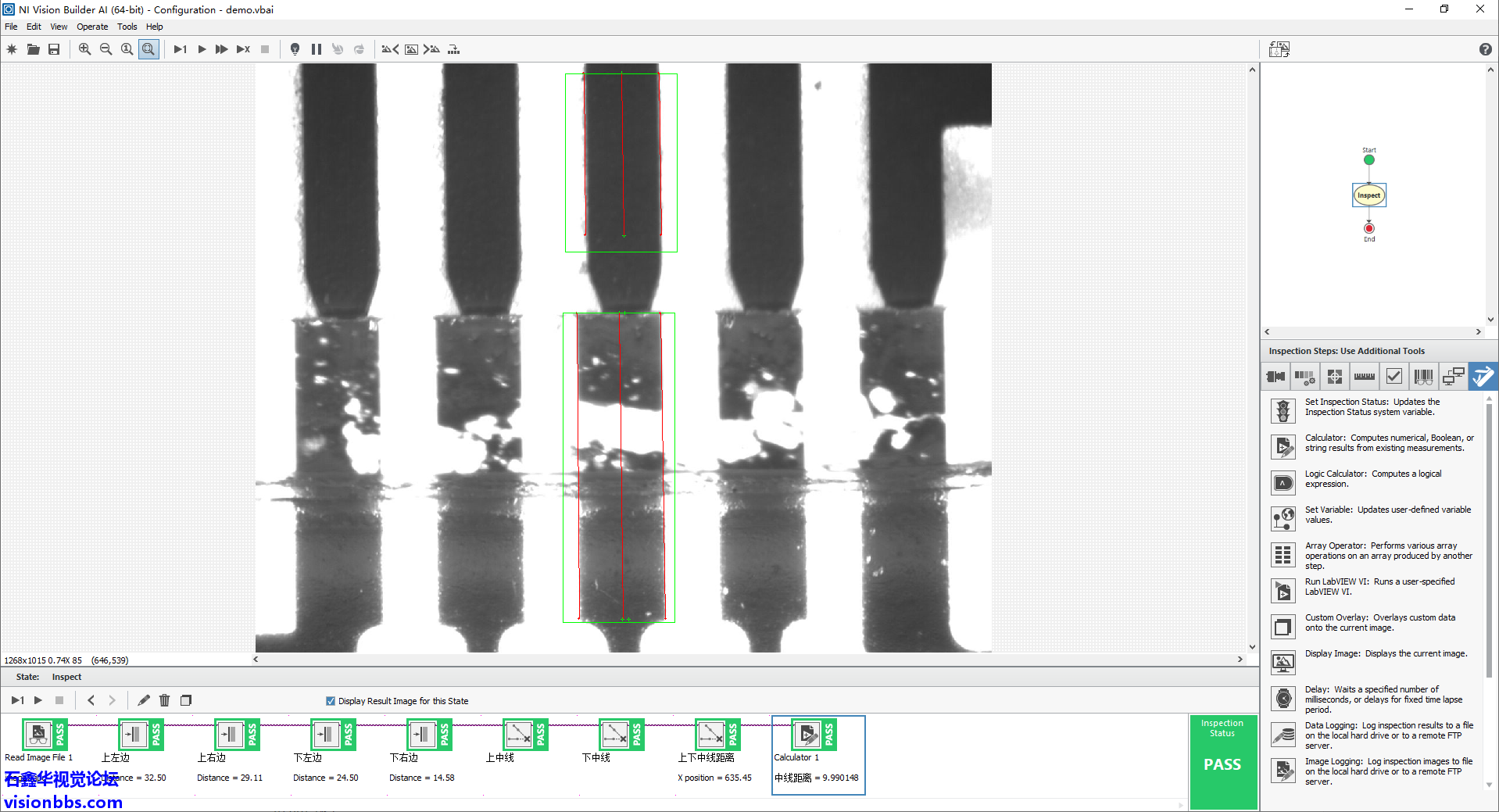Image resolution: width=1499 pixels, height=812 pixels.
Task: Click the Open folder icon in toolbar
Action: (x=33, y=49)
